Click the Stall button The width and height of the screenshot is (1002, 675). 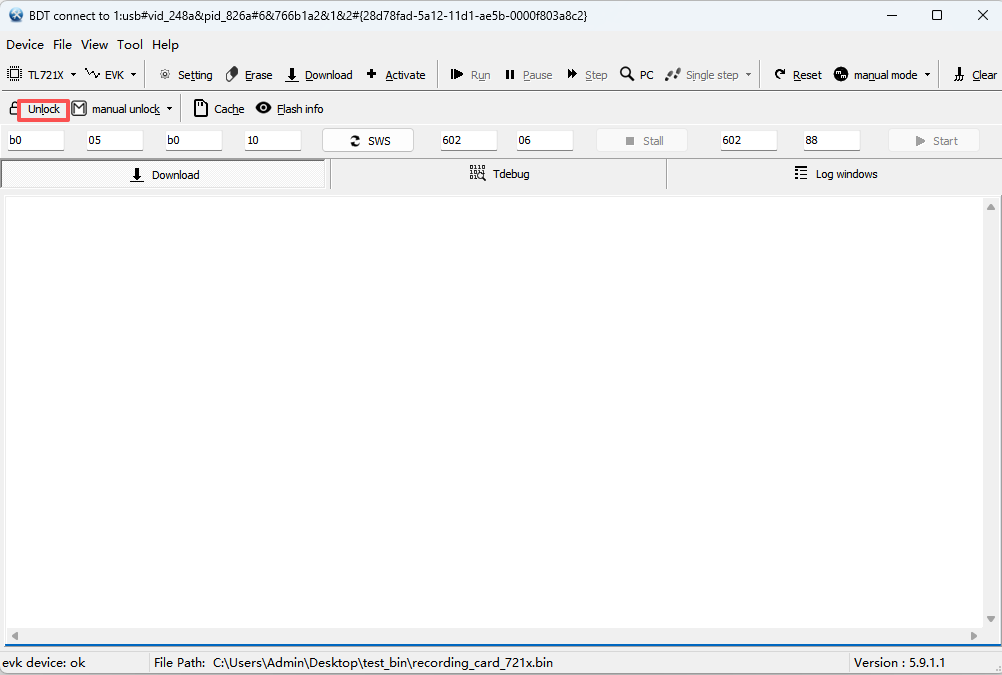click(x=642, y=141)
